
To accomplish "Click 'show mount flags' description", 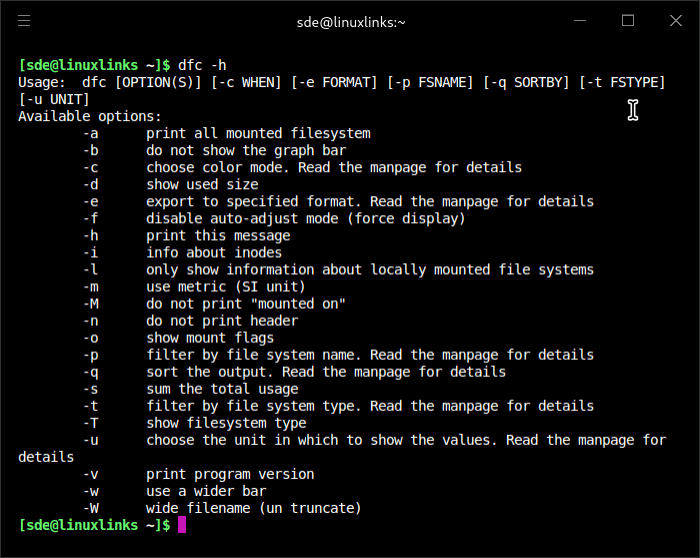I will click(210, 338).
